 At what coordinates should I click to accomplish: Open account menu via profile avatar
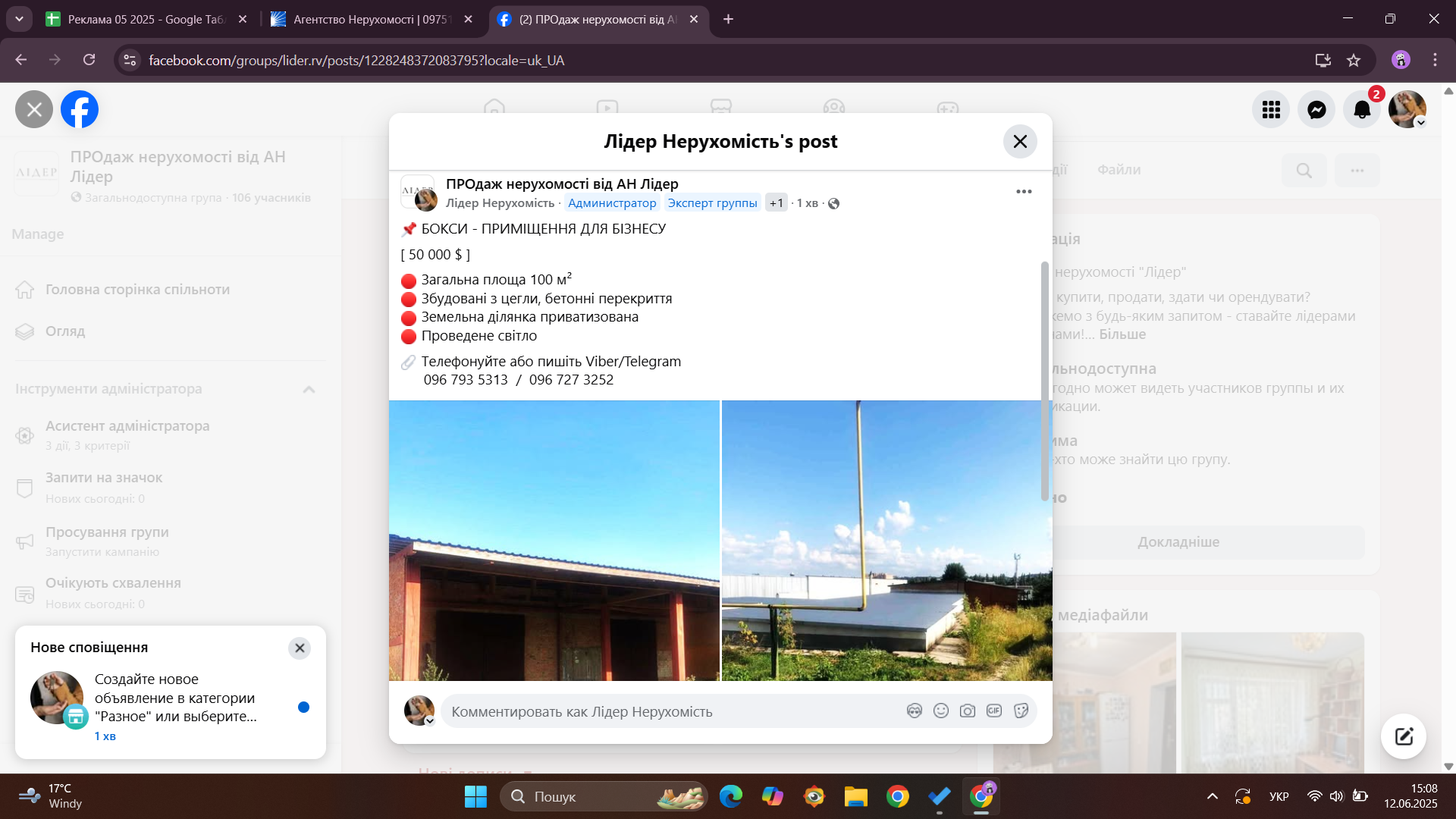pyautogui.click(x=1407, y=110)
